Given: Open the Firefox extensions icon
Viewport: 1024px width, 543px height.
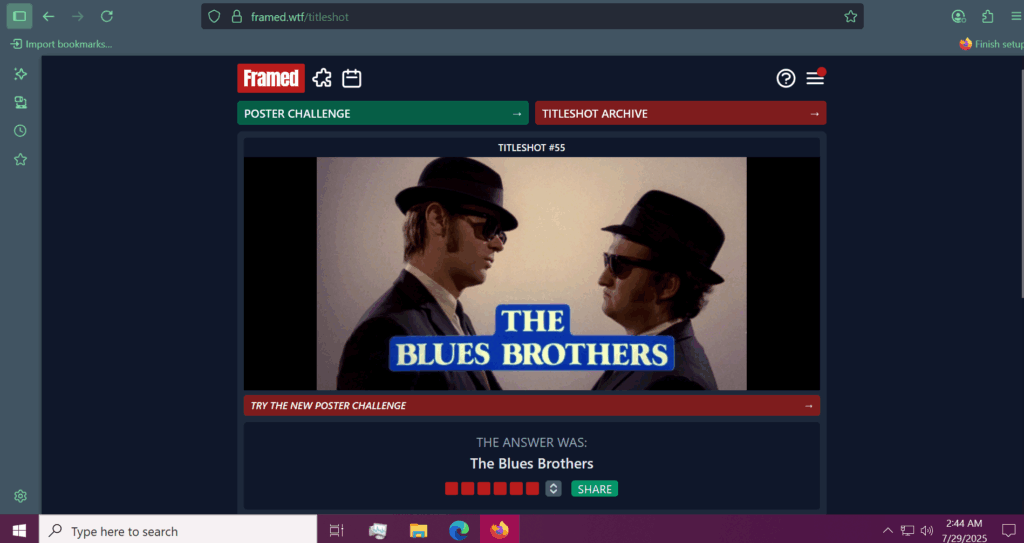Looking at the screenshot, I should click(x=988, y=16).
